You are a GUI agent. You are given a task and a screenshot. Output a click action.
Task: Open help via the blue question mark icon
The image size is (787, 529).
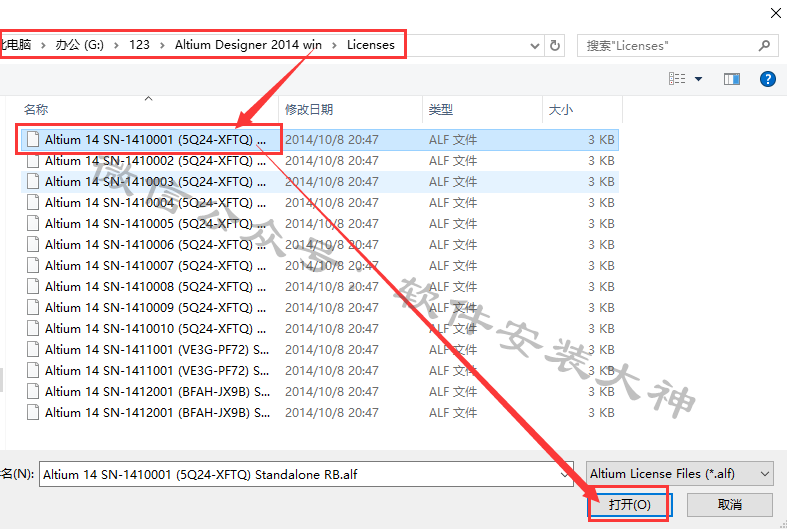pos(767,79)
